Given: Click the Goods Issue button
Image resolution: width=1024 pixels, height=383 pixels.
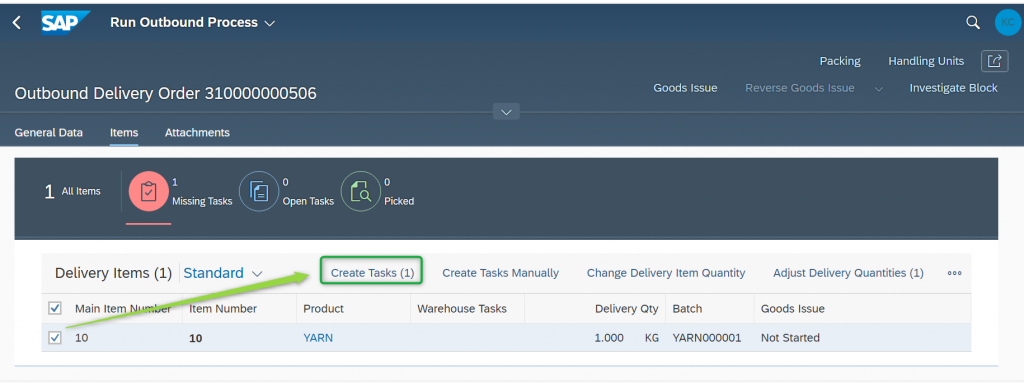Looking at the screenshot, I should click(x=685, y=88).
